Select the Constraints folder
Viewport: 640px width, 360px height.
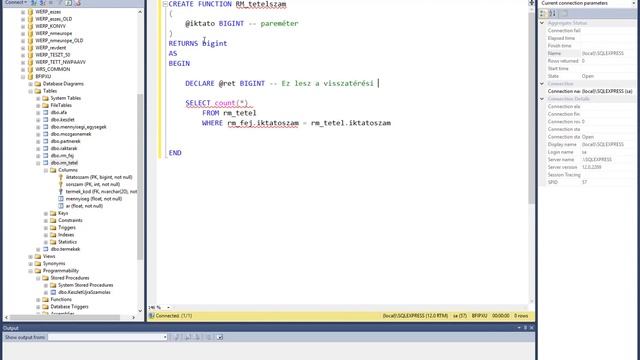coord(70,220)
